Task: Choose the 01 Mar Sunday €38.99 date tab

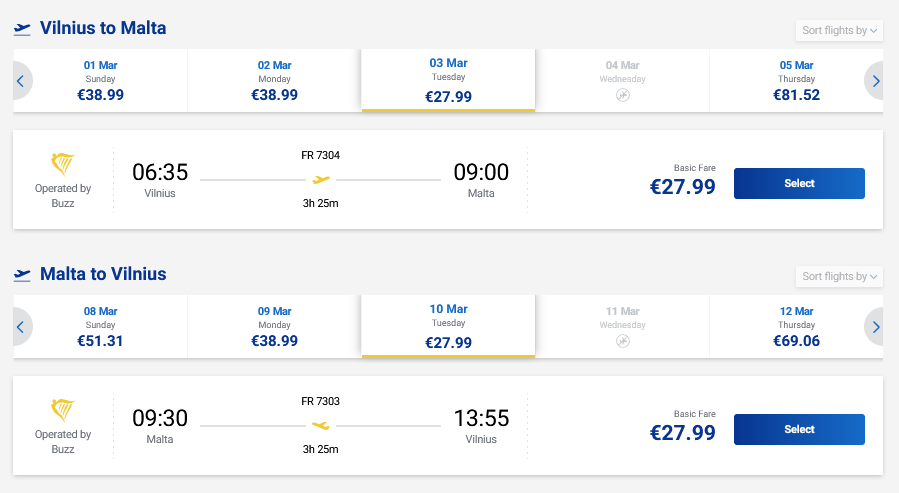Action: pos(100,80)
